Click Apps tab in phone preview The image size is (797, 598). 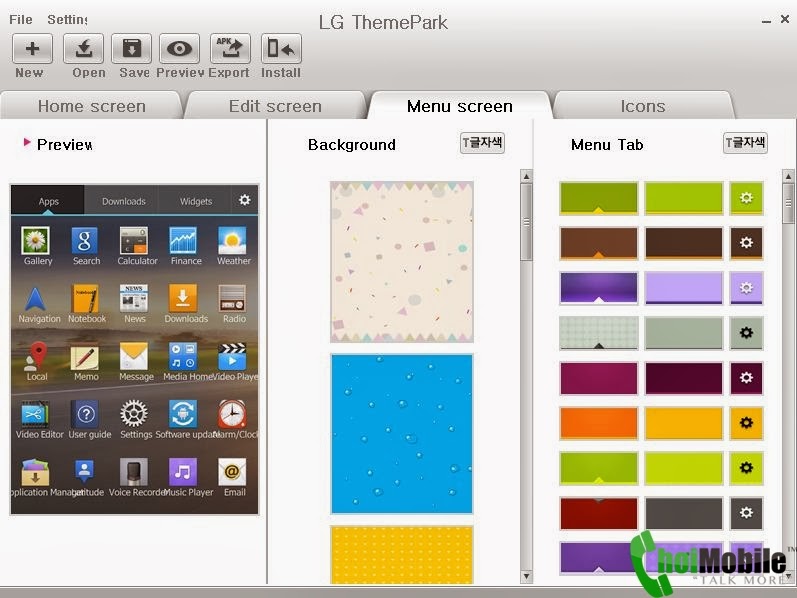point(48,201)
